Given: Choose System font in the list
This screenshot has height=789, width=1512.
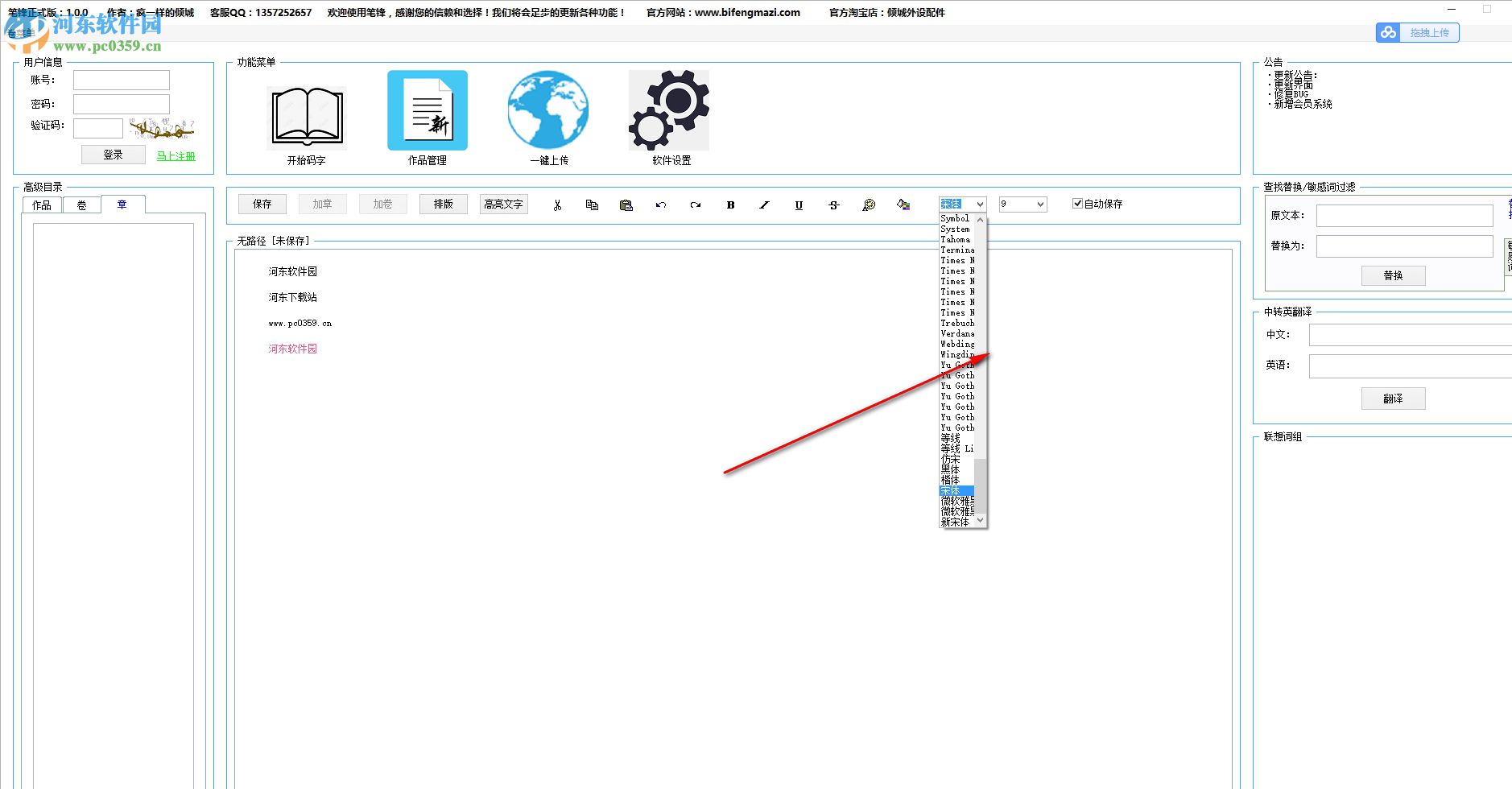Looking at the screenshot, I should pyautogui.click(x=957, y=229).
